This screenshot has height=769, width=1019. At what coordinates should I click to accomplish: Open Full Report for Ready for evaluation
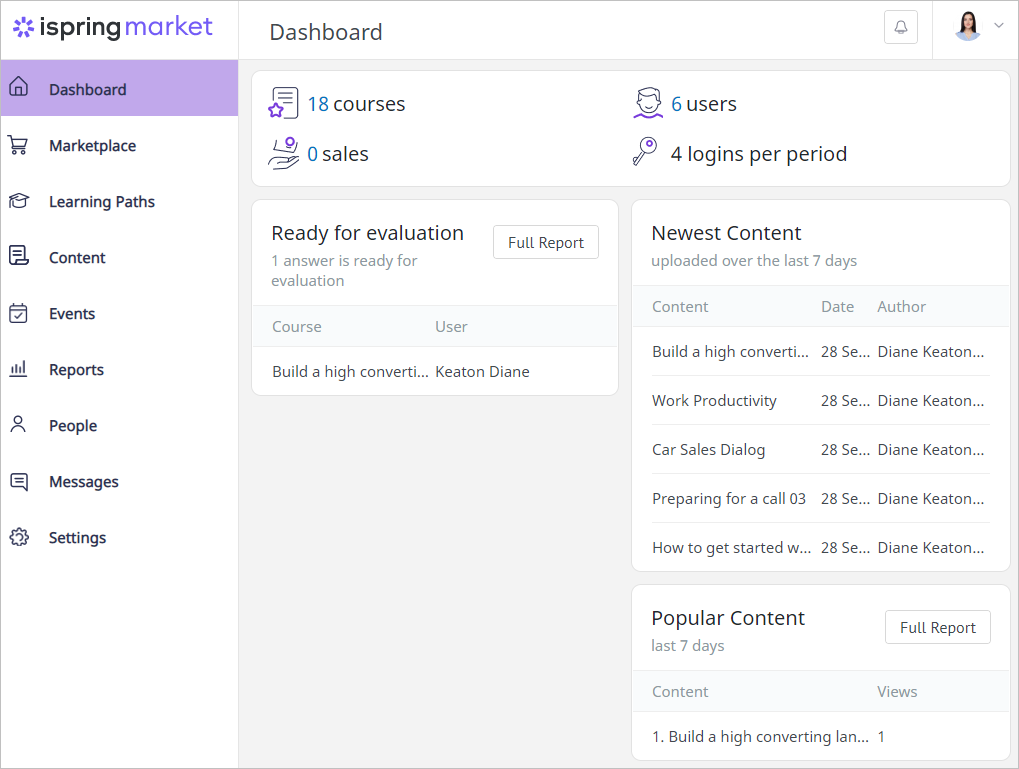546,242
